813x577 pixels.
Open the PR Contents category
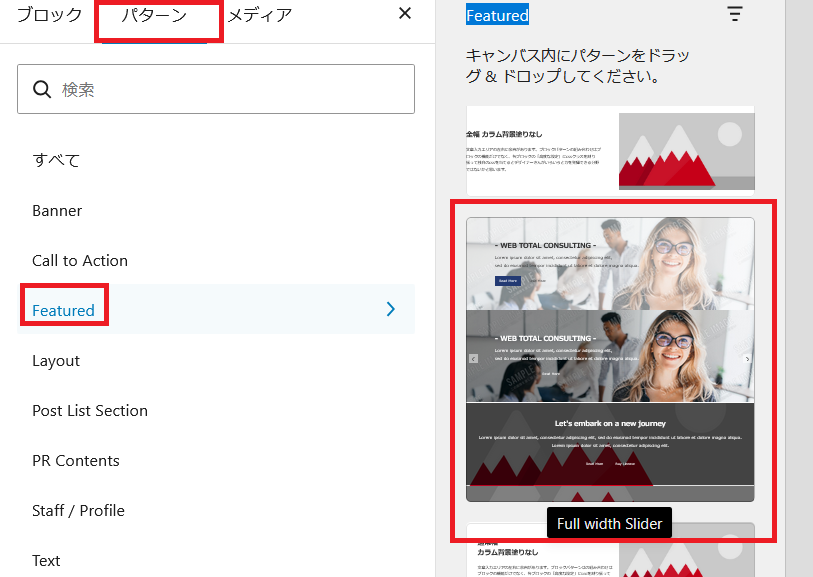(76, 461)
